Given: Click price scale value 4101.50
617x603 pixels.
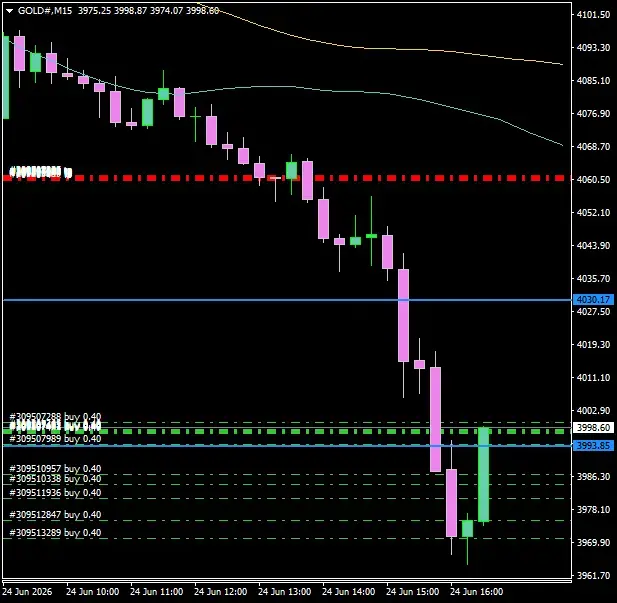Looking at the screenshot, I should click(593, 15).
